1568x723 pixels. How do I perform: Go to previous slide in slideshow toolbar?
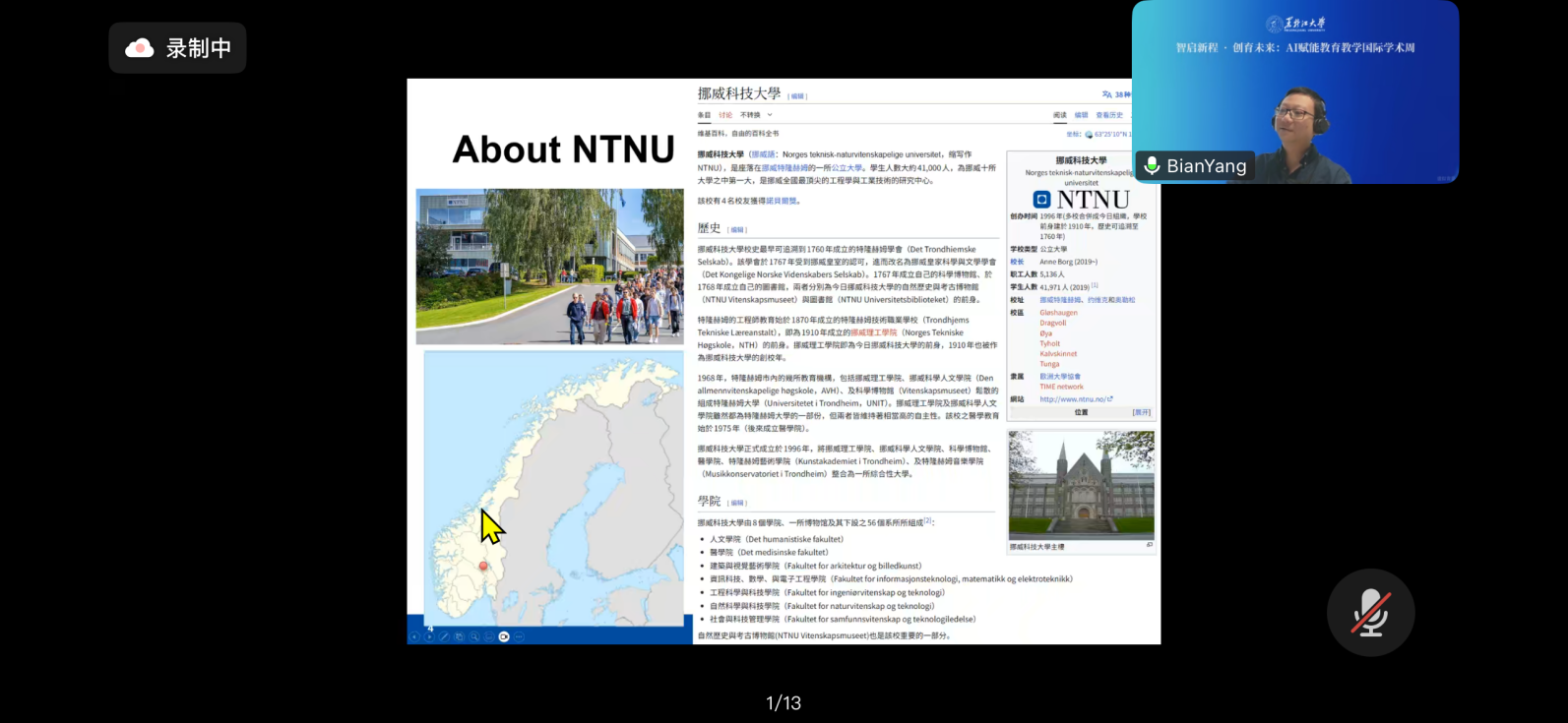414,636
